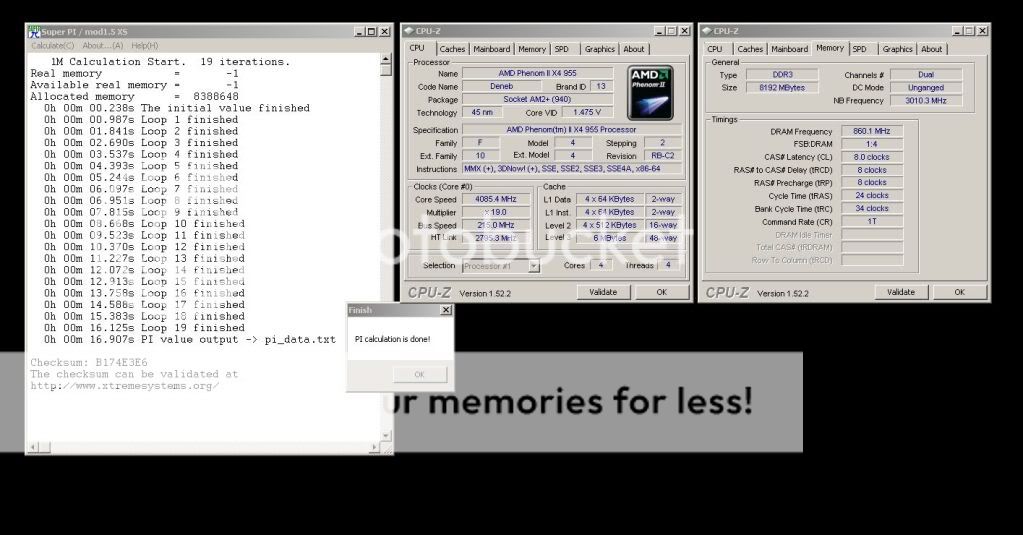Open the Calculate menu in Super PI
This screenshot has height=535, width=1023.
pyautogui.click(x=52, y=46)
